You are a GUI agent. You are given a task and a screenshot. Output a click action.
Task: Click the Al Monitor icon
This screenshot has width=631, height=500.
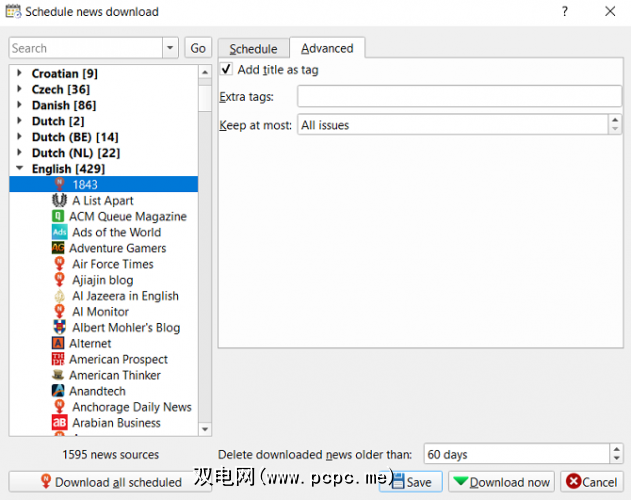click(60, 312)
